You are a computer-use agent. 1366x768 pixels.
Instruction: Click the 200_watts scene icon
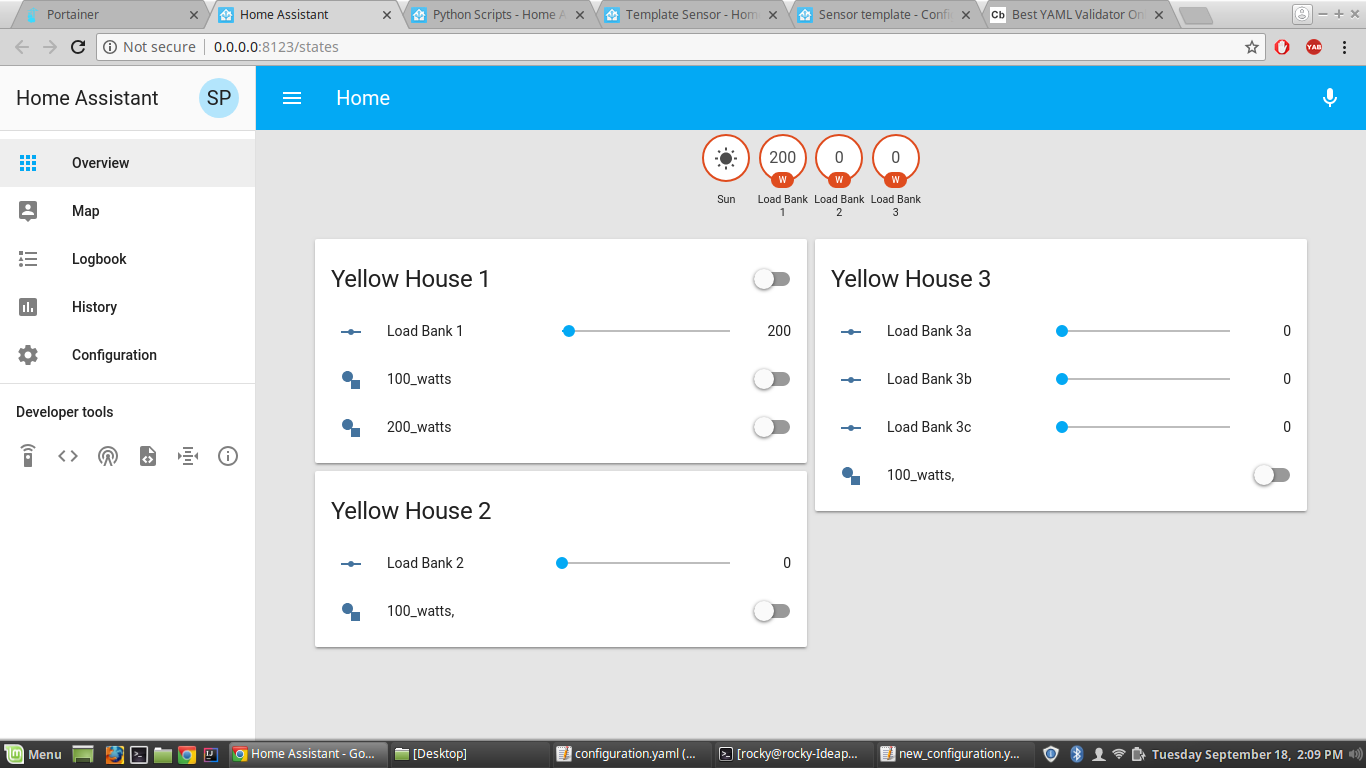click(351, 427)
